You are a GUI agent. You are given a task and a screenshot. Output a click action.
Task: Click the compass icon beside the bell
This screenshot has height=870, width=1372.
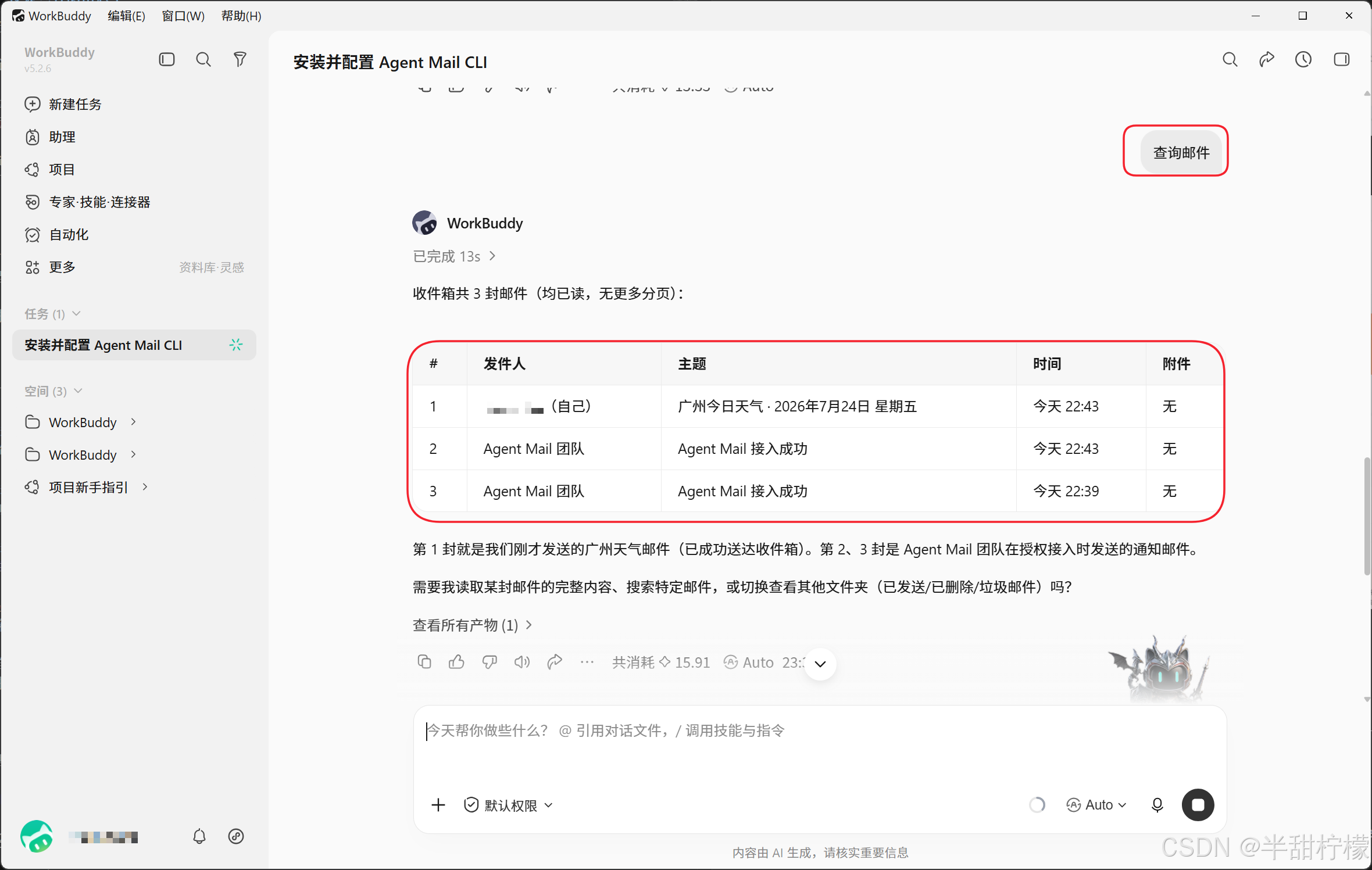point(236,836)
